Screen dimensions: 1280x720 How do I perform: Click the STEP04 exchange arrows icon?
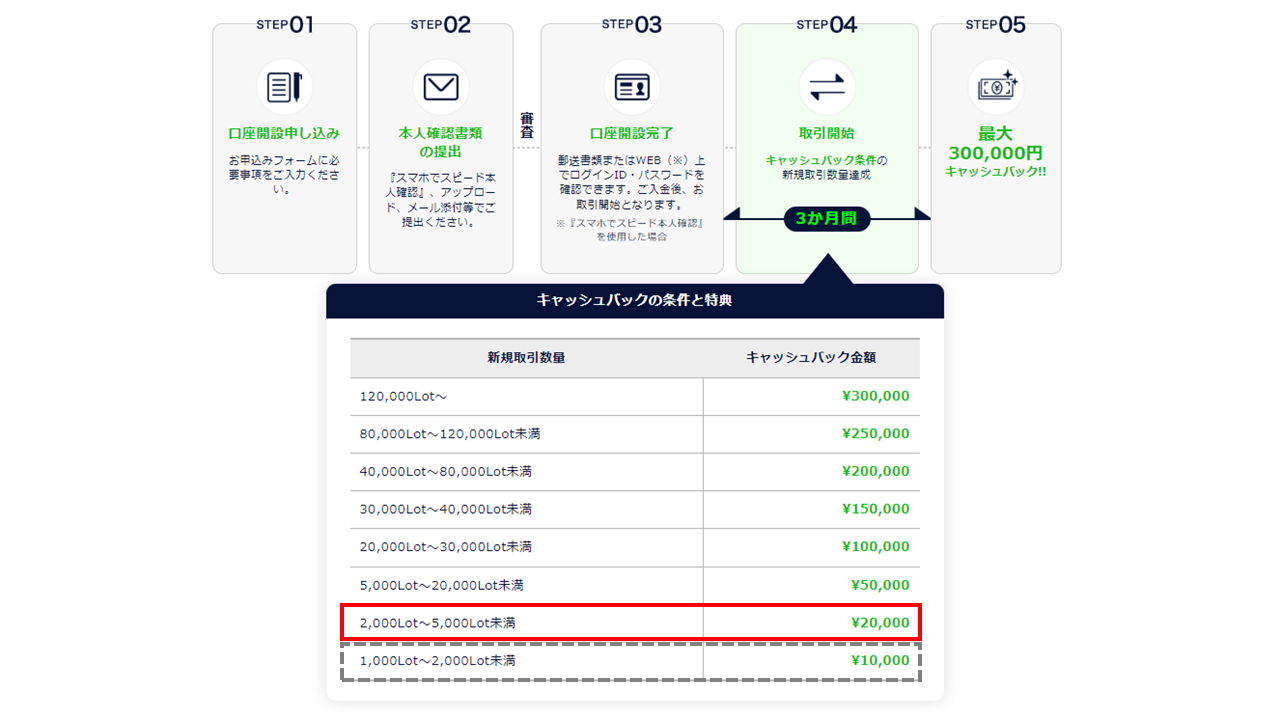pyautogui.click(x=827, y=87)
